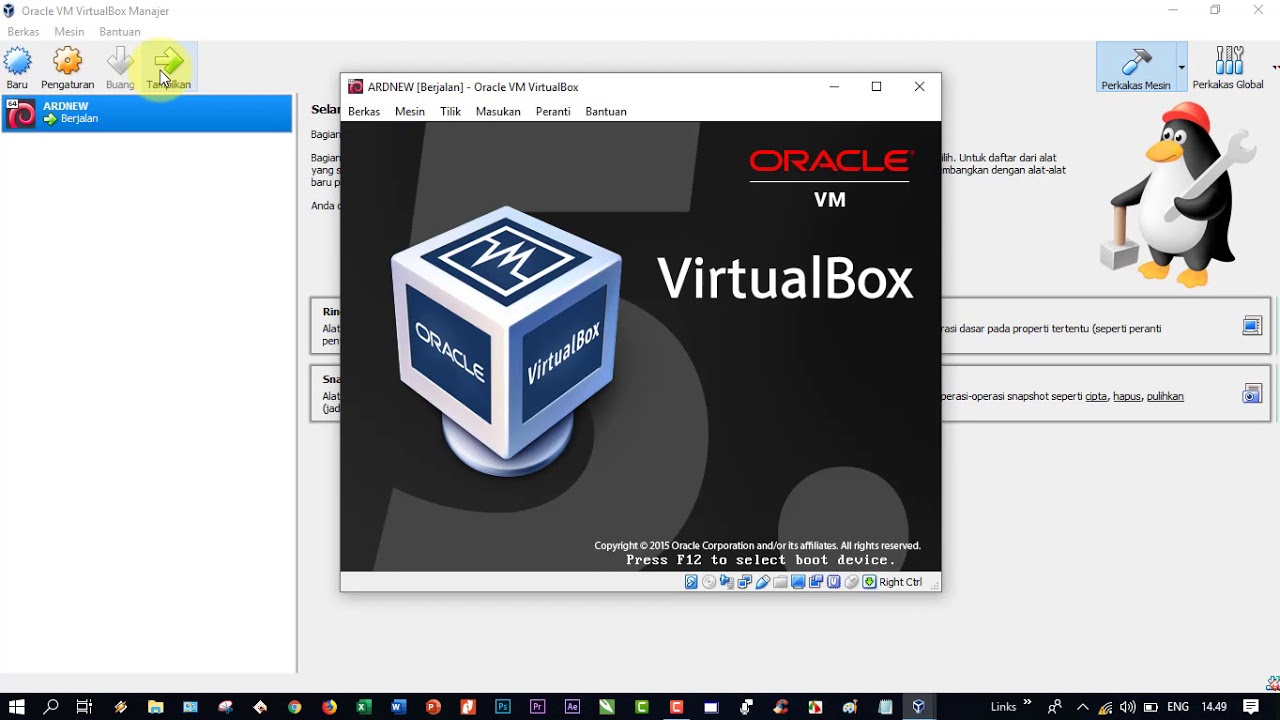Viewport: 1280px width, 720px height.
Task: Open the volume control in the tray
Action: (1128, 707)
